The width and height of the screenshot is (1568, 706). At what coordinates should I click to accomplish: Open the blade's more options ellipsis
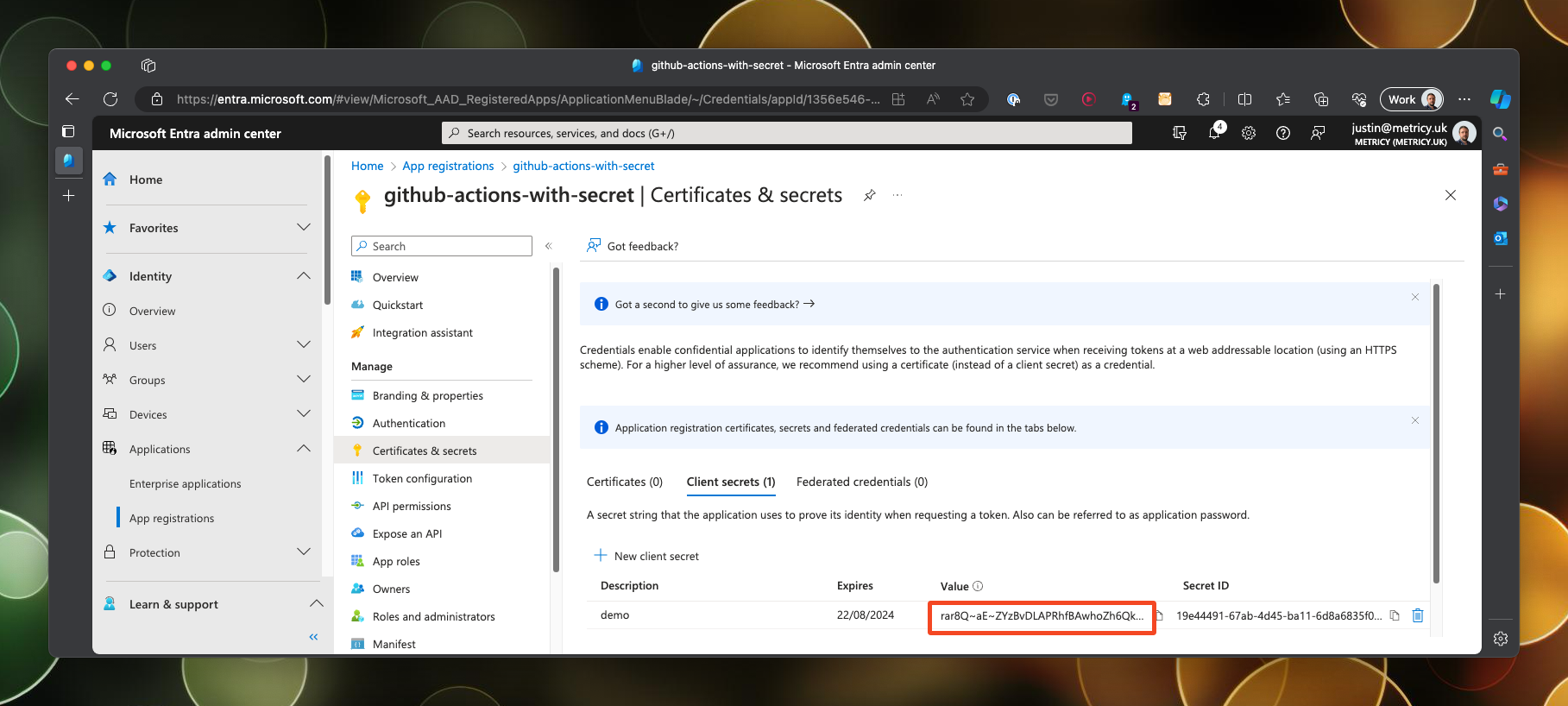pyautogui.click(x=897, y=196)
